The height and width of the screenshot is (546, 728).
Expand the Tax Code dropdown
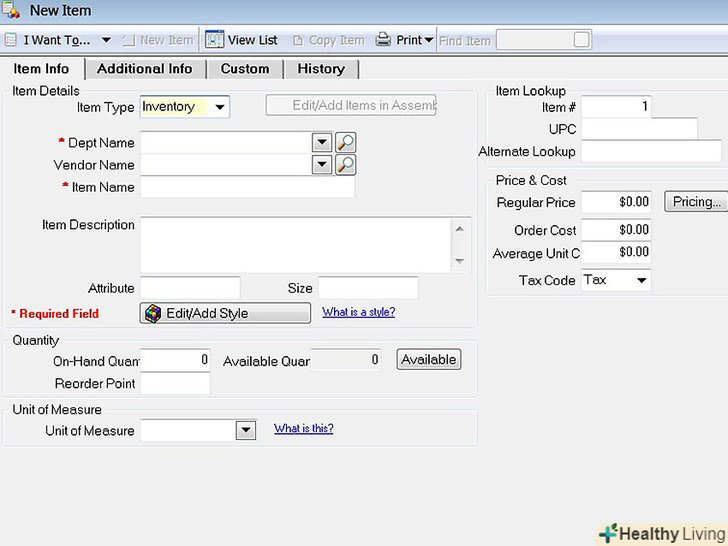(x=642, y=280)
